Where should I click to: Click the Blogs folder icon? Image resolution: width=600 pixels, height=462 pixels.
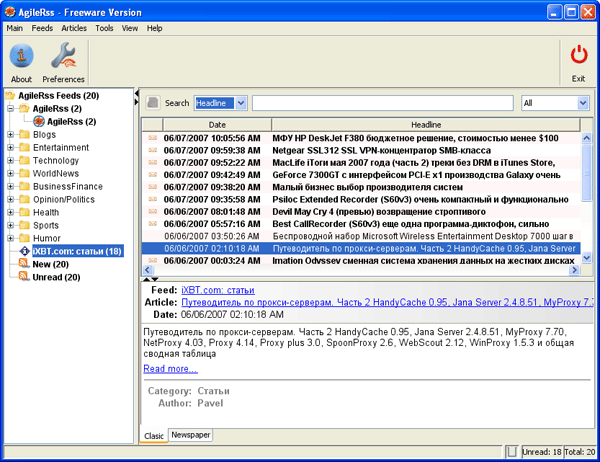(24, 134)
